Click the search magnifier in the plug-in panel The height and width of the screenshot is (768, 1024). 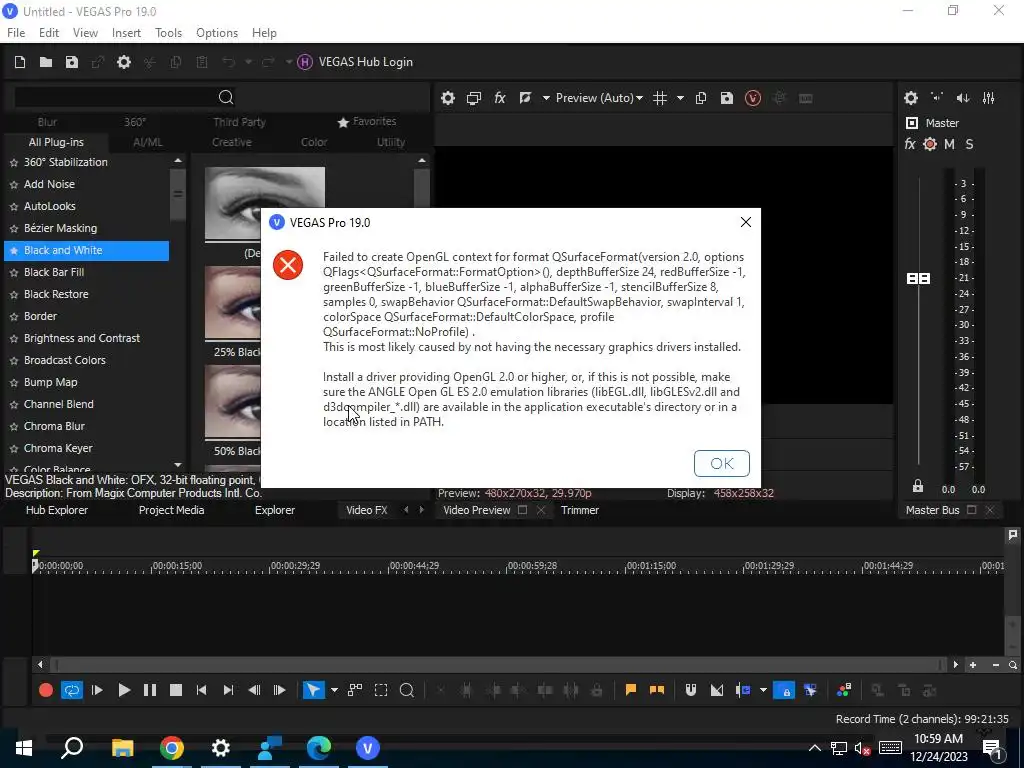point(226,97)
